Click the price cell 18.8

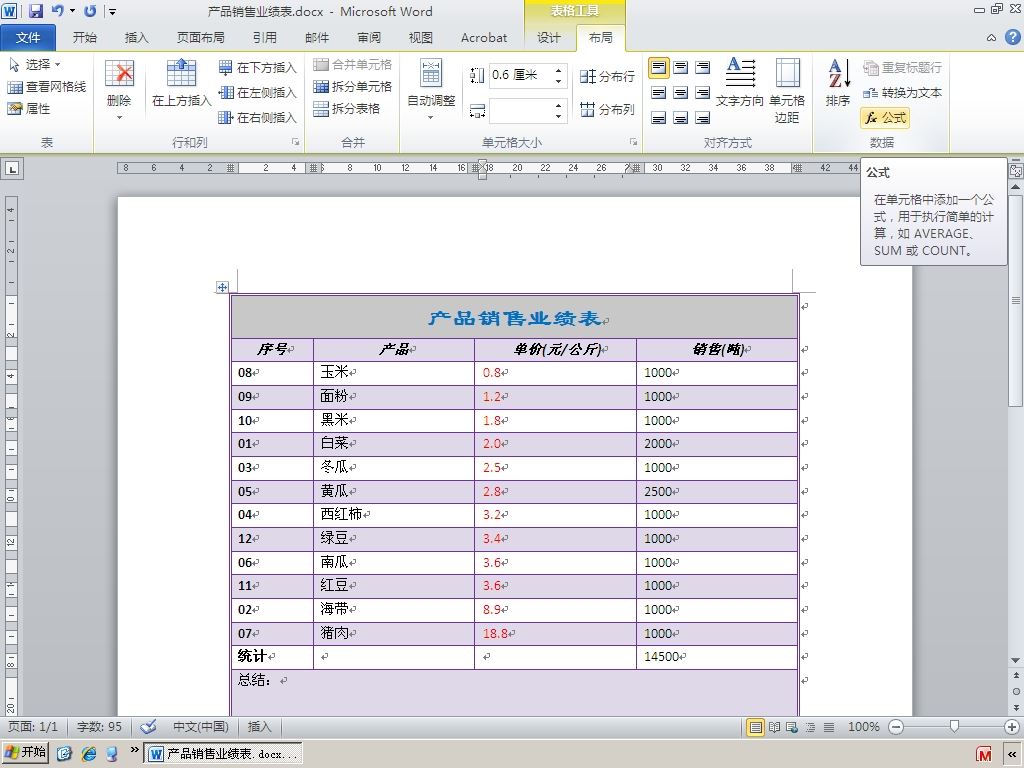pos(555,633)
